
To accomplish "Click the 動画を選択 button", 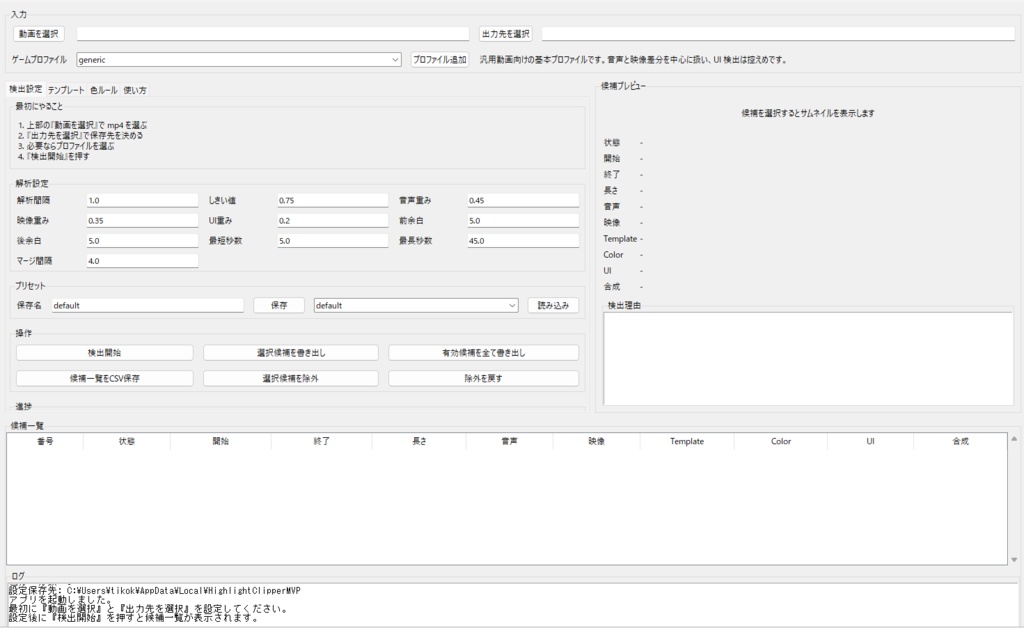I will click(39, 34).
